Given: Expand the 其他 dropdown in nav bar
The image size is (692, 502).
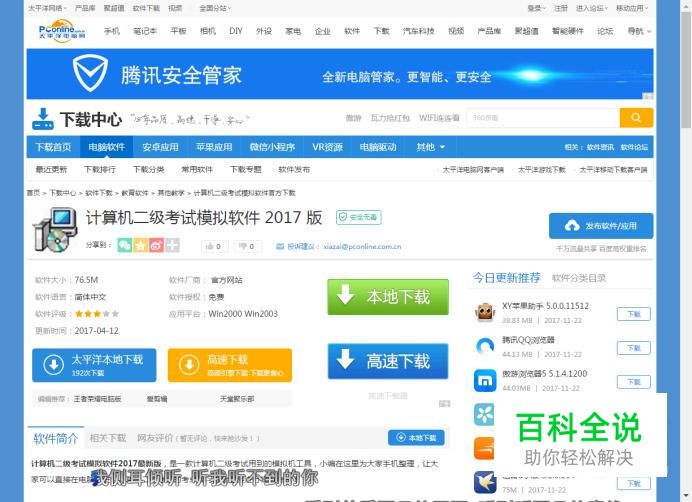Looking at the screenshot, I should pyautogui.click(x=430, y=147).
